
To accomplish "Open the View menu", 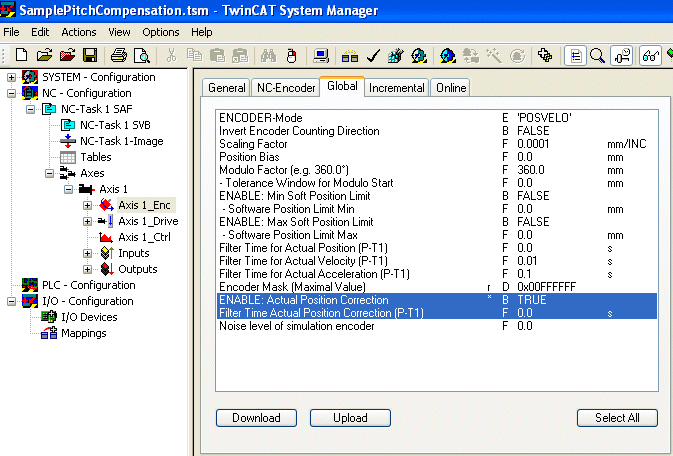I will click(x=119, y=32).
